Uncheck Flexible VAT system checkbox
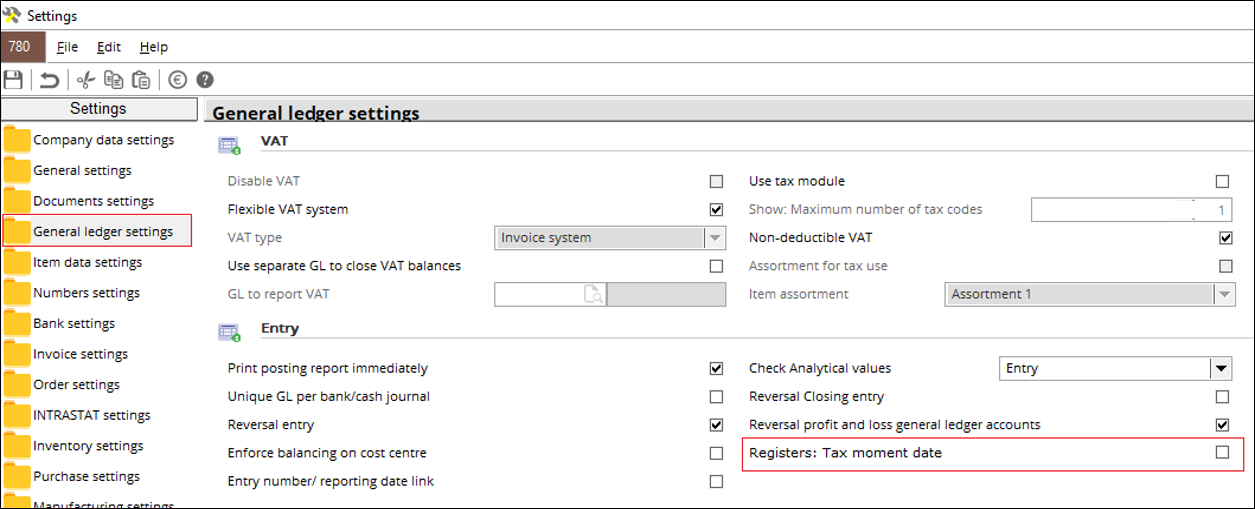Screen dimensions: 1255x509 point(716,210)
